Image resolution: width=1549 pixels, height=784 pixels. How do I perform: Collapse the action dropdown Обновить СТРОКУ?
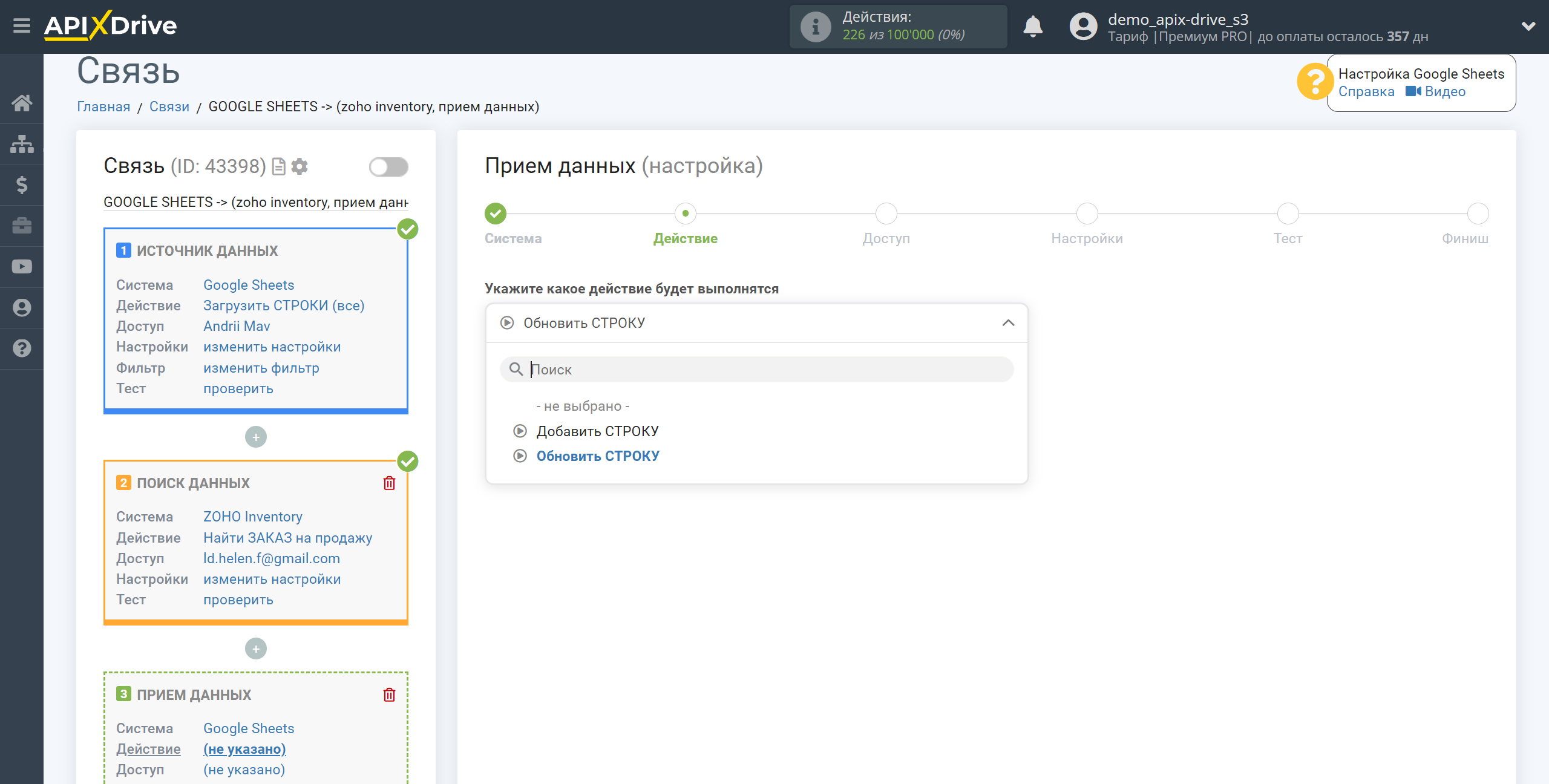(x=756, y=323)
